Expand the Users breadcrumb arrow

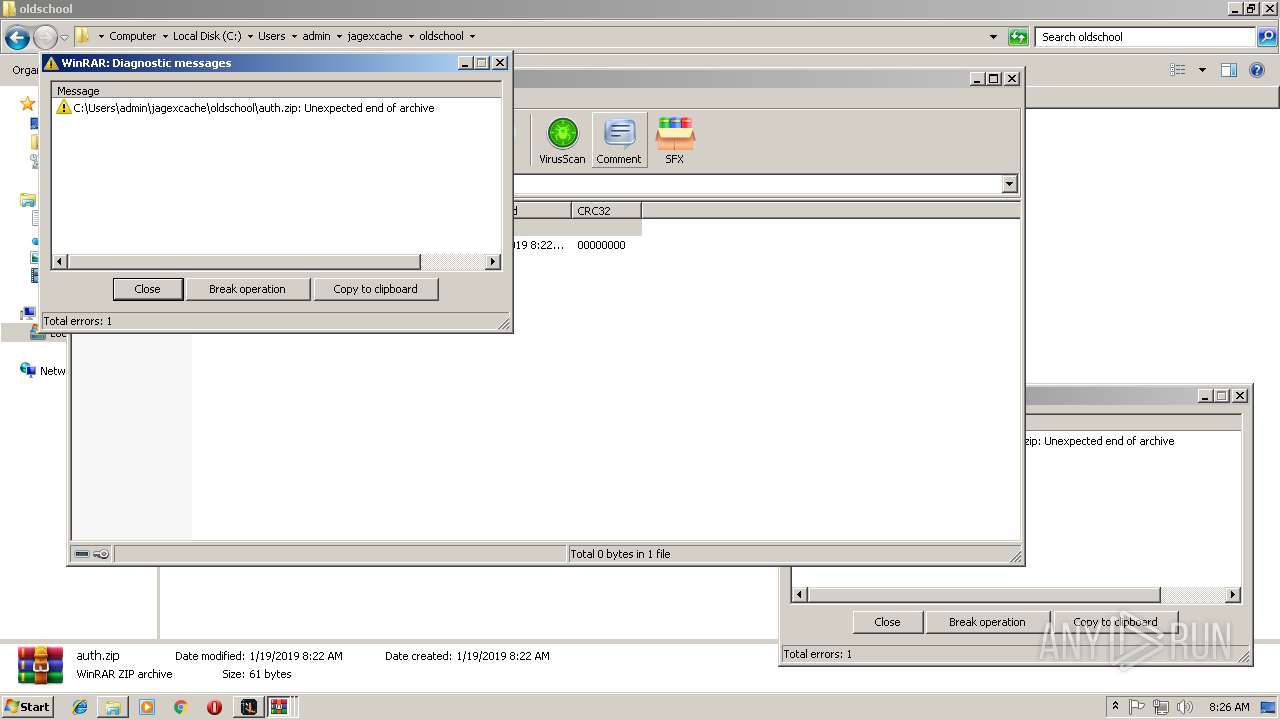point(294,37)
